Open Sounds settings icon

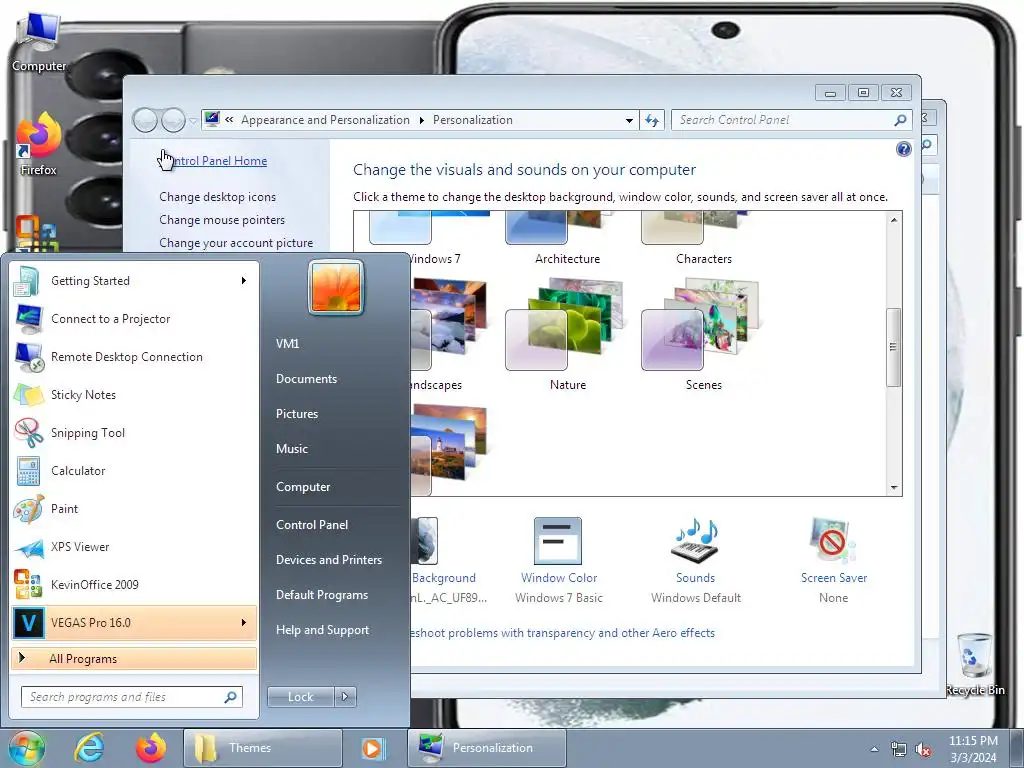click(696, 541)
